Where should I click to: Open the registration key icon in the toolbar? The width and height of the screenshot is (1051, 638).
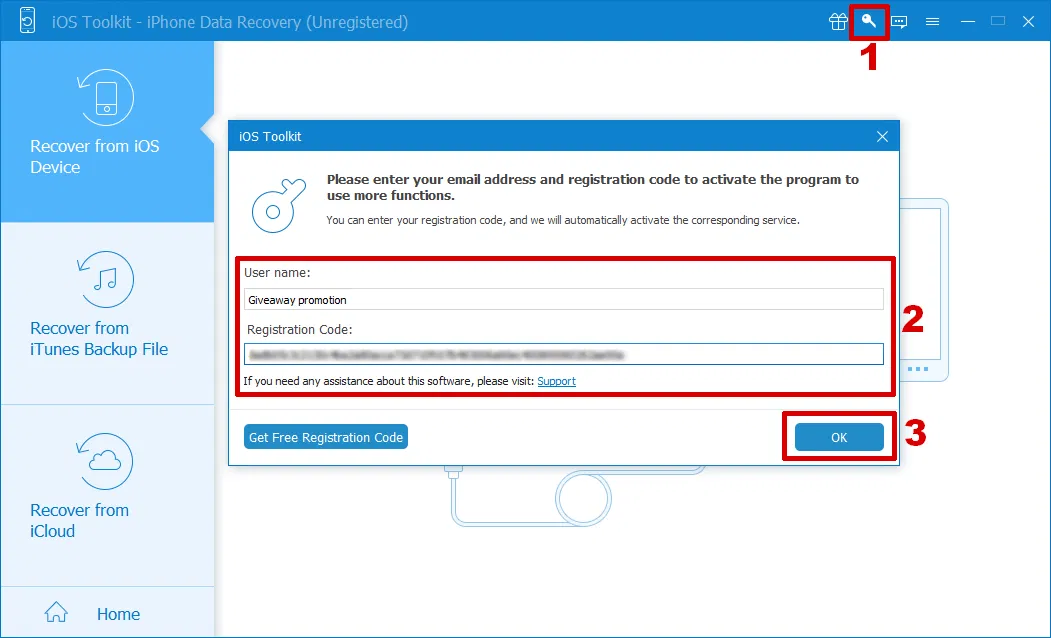click(x=869, y=21)
